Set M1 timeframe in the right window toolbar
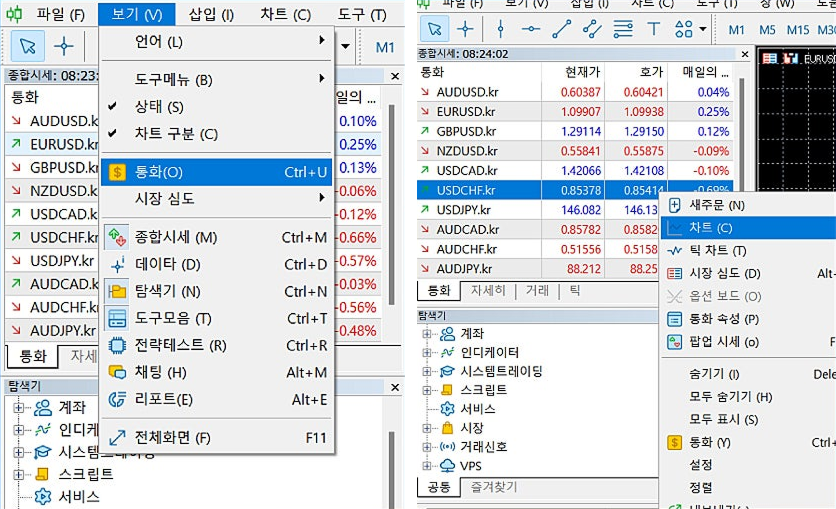This screenshot has height=509, width=836. (736, 30)
